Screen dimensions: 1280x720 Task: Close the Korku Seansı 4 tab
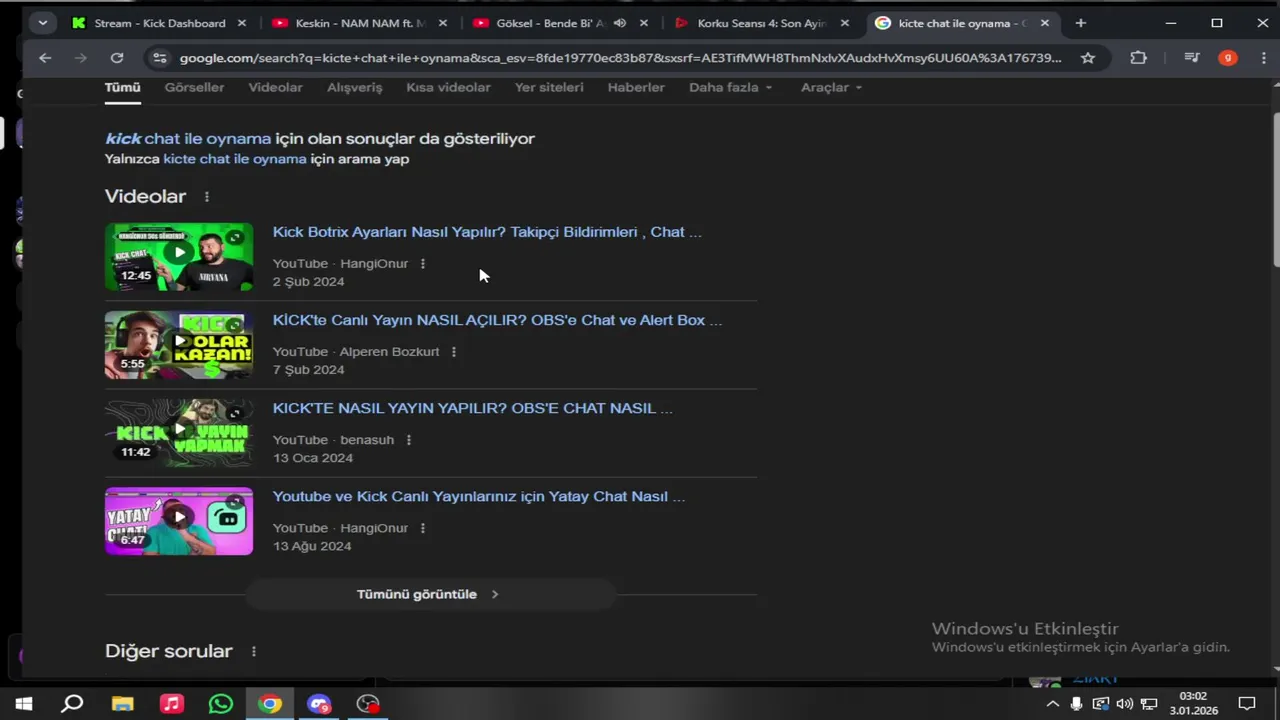pyautogui.click(x=845, y=23)
